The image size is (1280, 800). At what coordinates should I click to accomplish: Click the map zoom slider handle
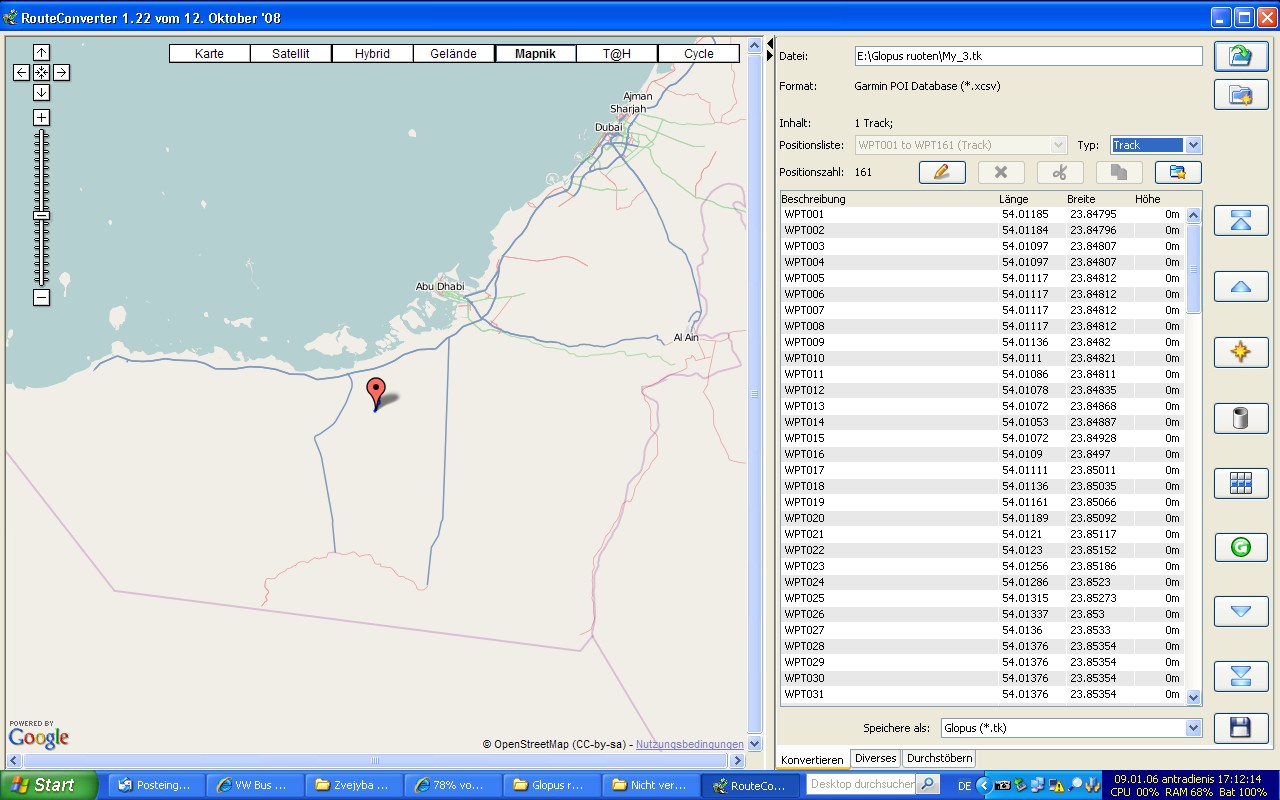tap(41, 215)
